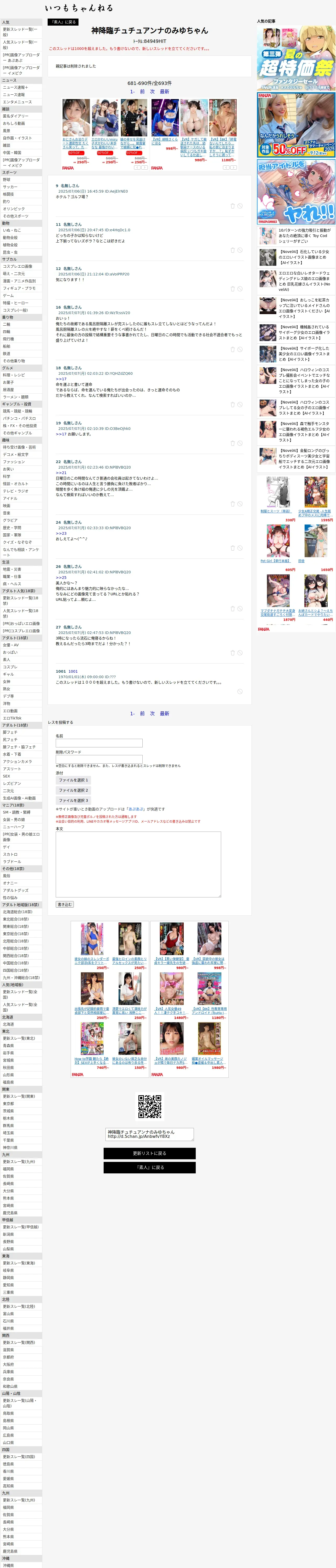336x1568 pixels.
Task: Click the trash icon on post 12
Action: (x=232, y=289)
